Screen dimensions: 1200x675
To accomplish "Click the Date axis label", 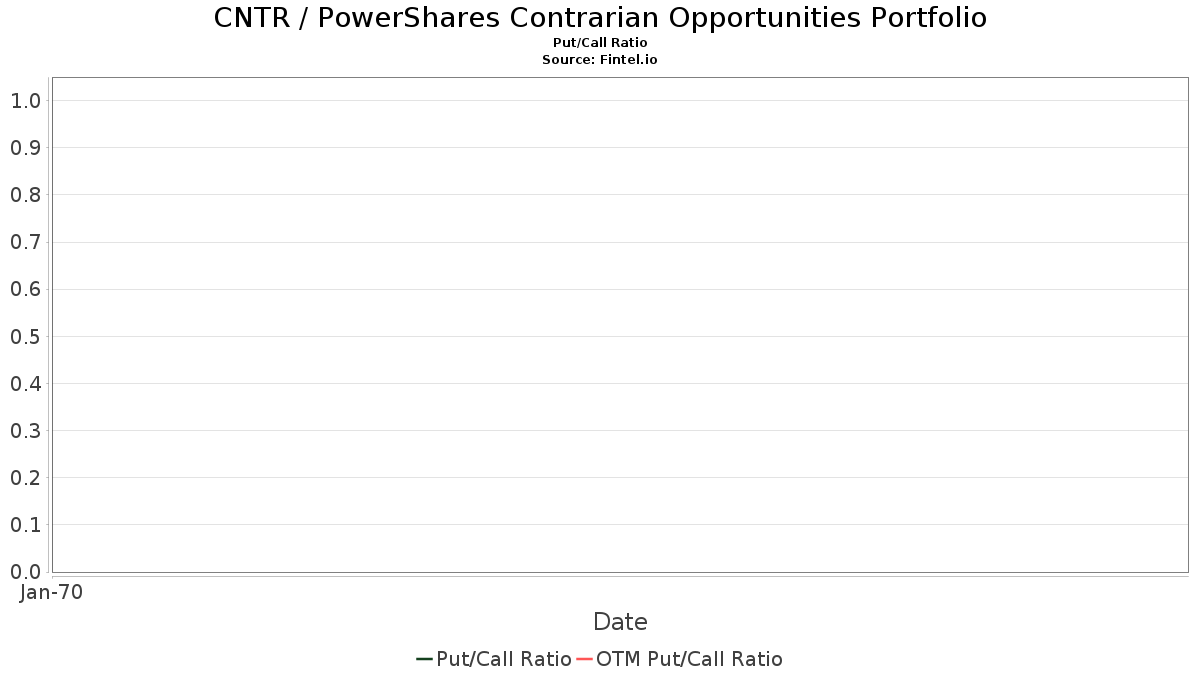I will pos(620,622).
